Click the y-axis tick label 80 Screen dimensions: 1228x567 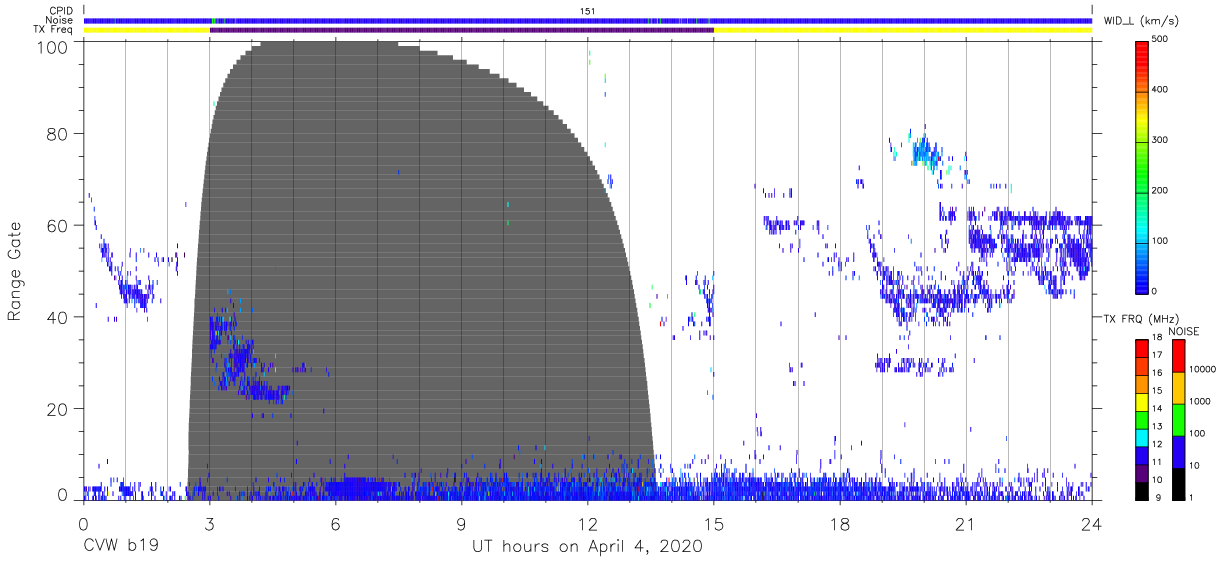[x=57, y=133]
